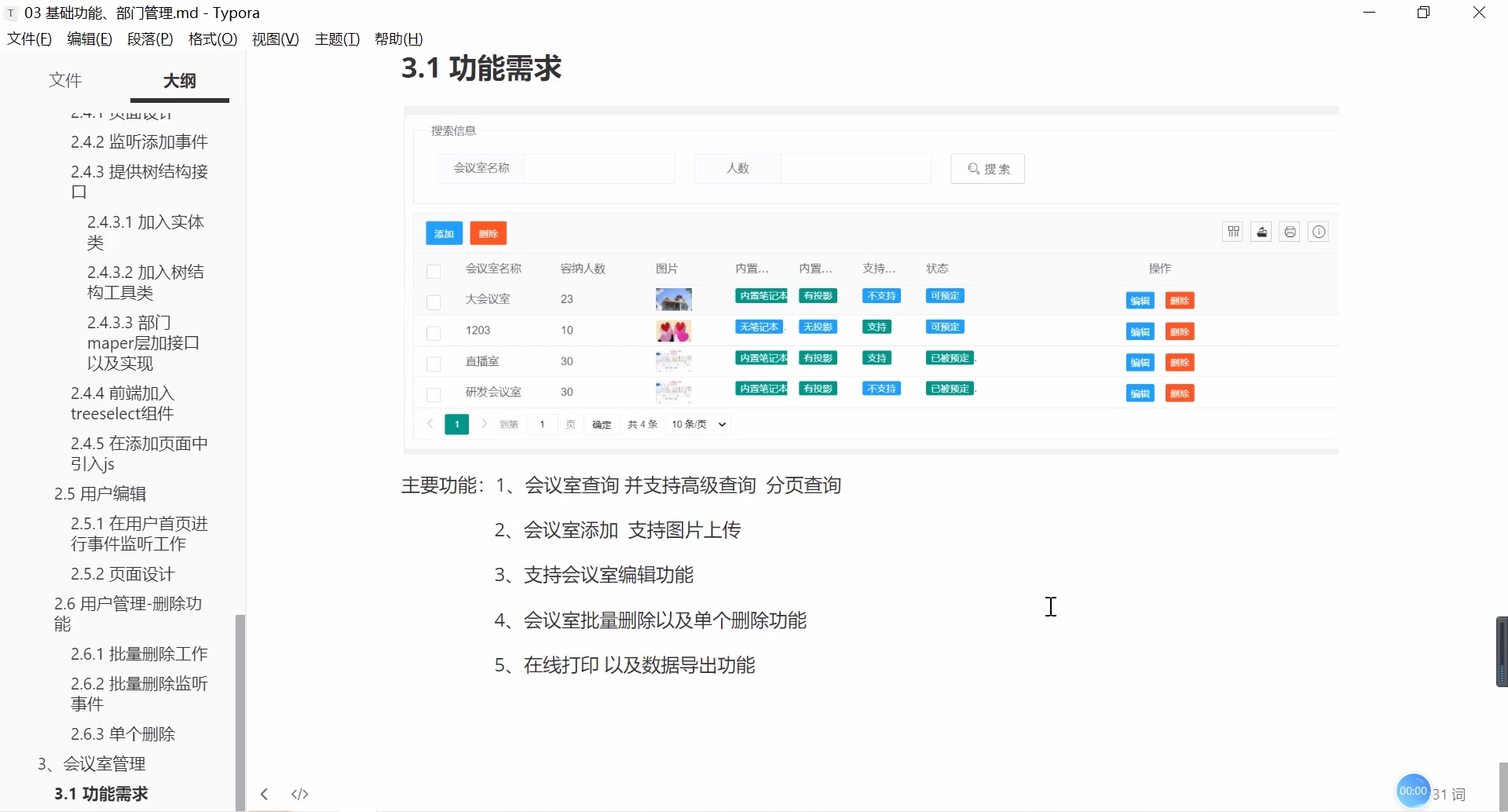The image size is (1508, 812).
Task: Click the next page arrow in pagination
Action: [482, 423]
